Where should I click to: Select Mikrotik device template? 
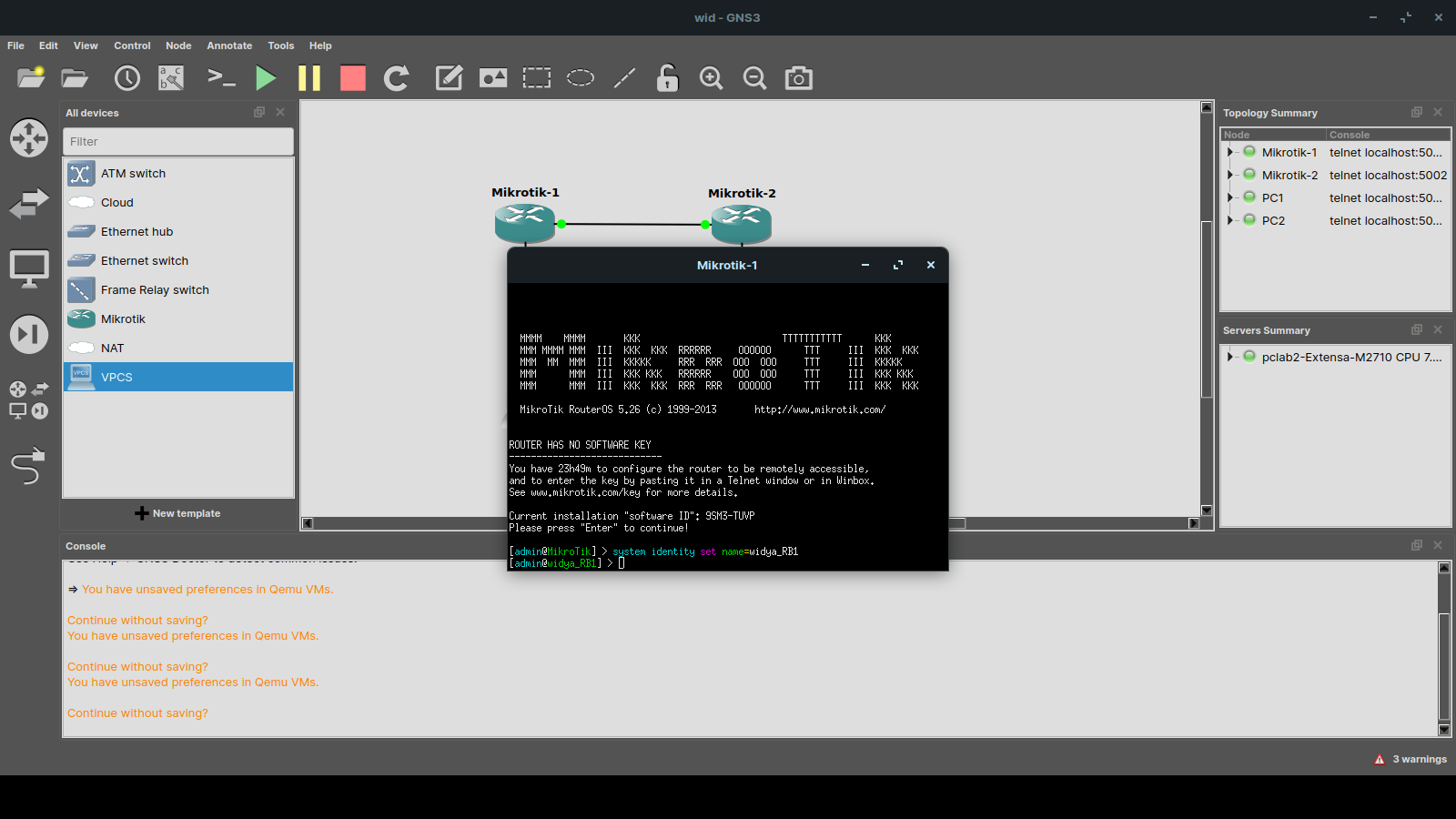pos(178,318)
